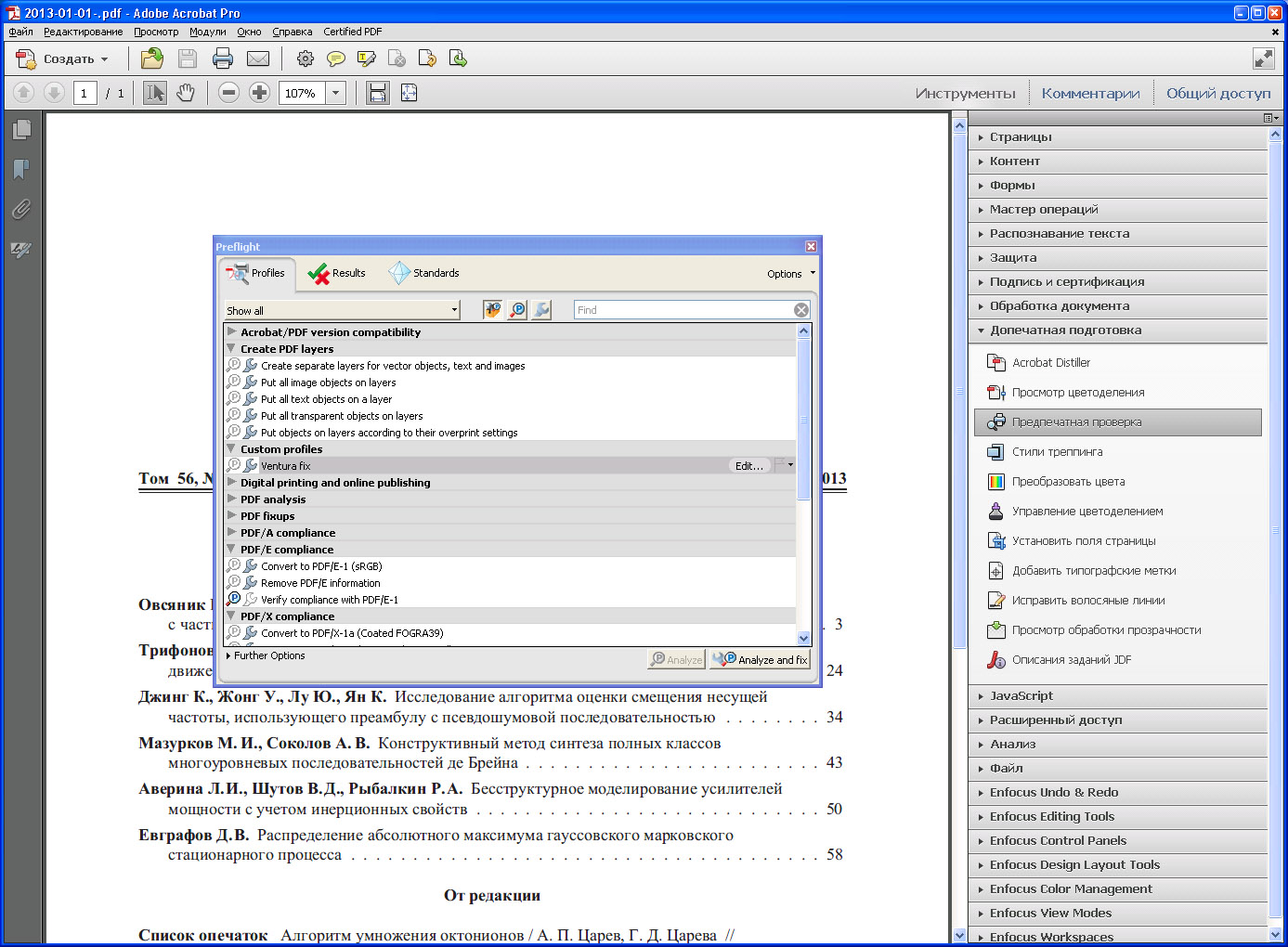Open the Инструменты pane
1288x947 pixels.
(965, 93)
